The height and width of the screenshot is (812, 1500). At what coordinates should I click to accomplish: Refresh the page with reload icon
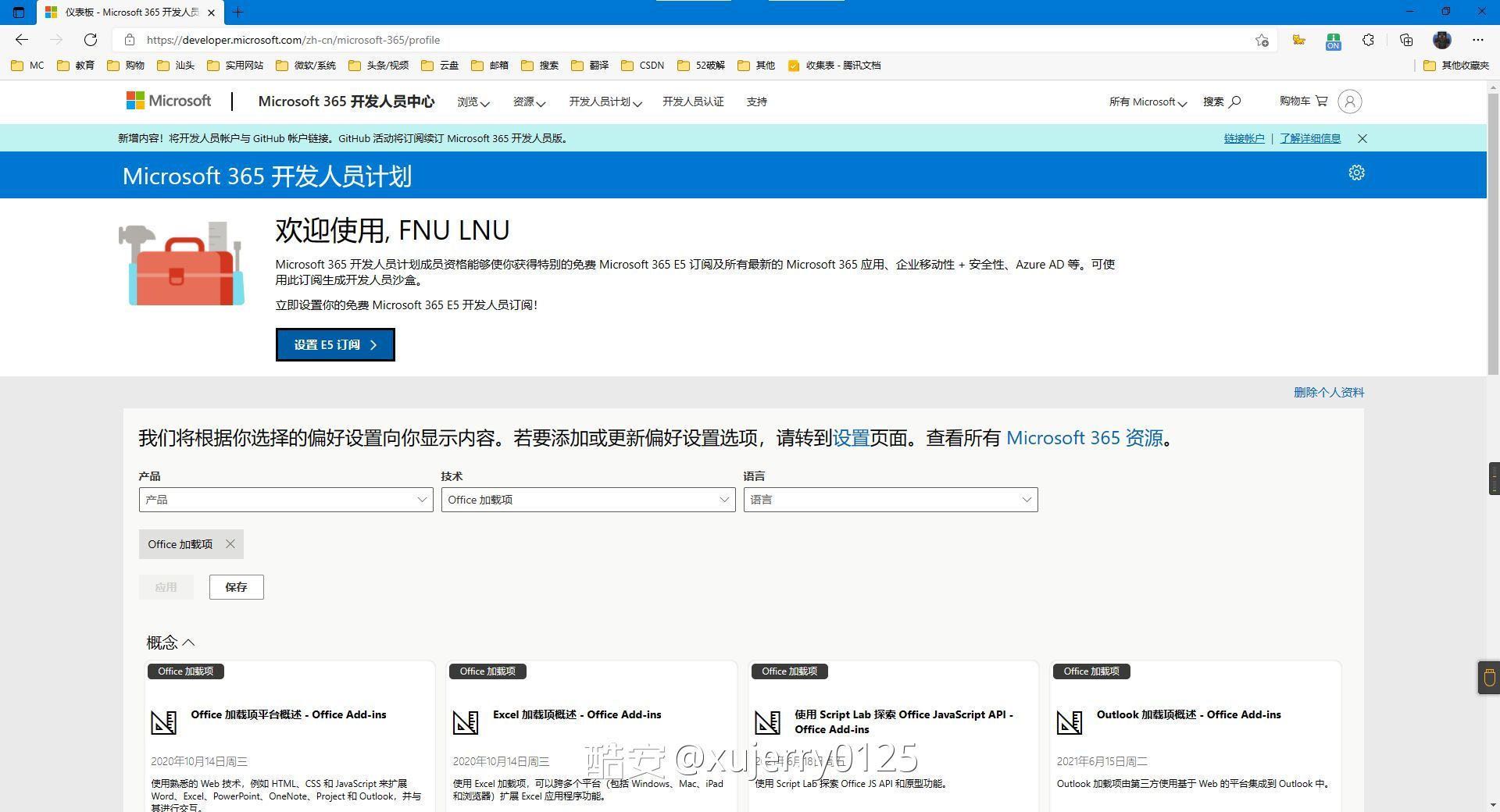(91, 40)
